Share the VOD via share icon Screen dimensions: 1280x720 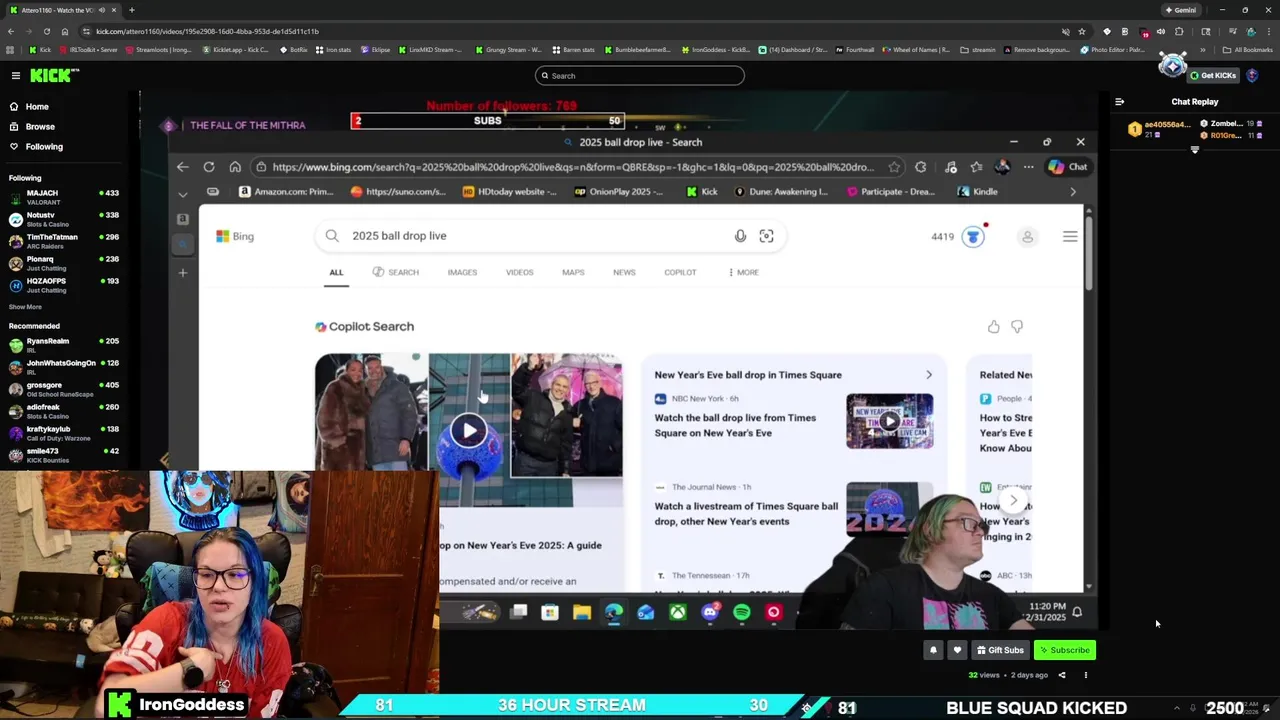coord(1062,675)
